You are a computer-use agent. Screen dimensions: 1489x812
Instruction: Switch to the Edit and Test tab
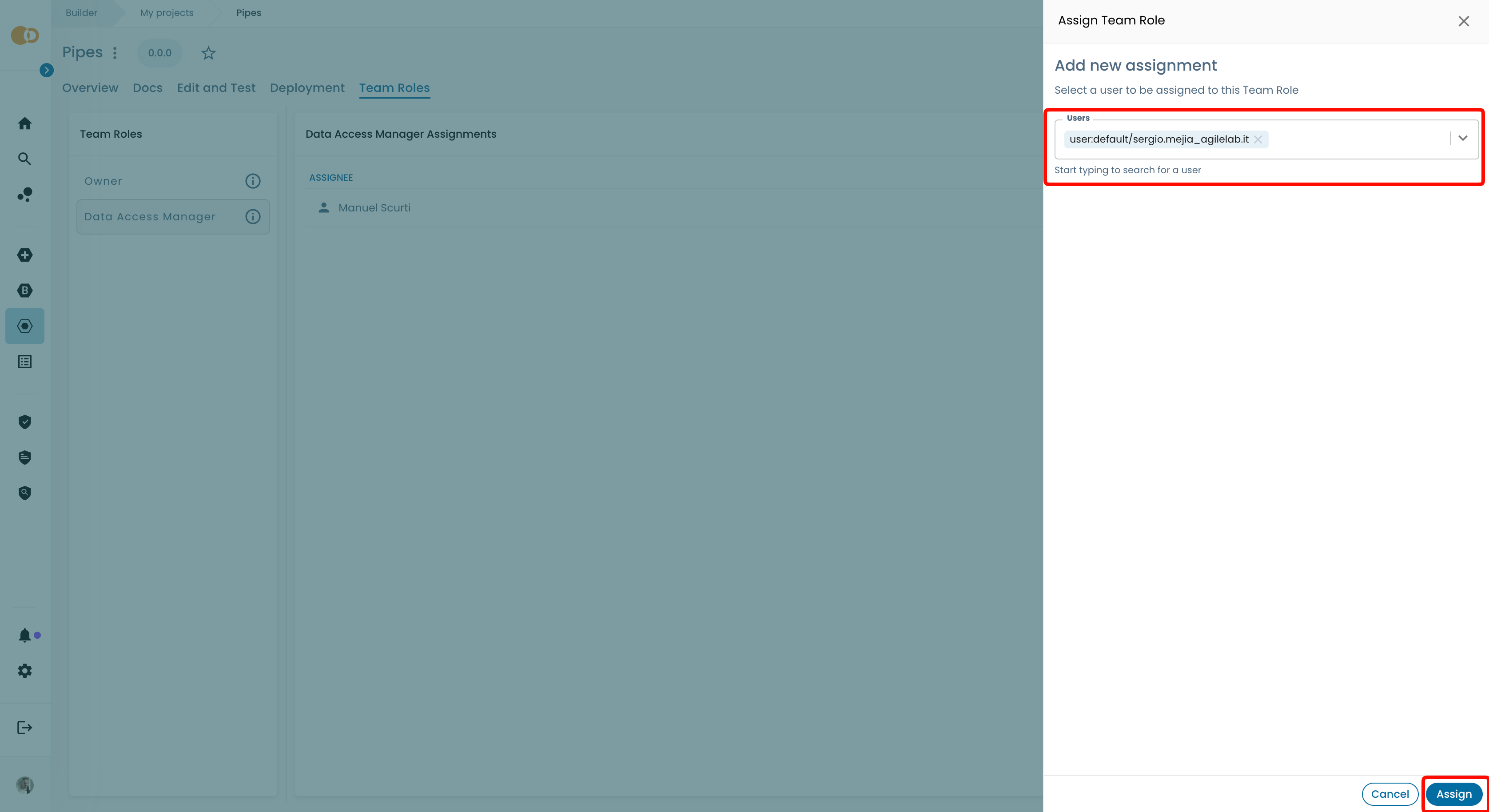point(216,88)
